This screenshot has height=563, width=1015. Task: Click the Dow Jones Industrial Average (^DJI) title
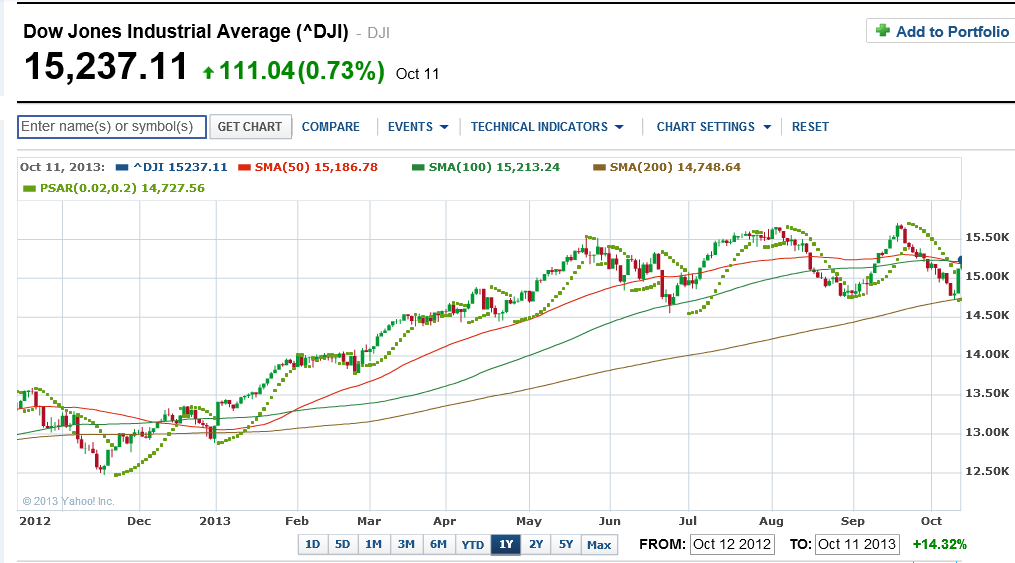point(186,31)
